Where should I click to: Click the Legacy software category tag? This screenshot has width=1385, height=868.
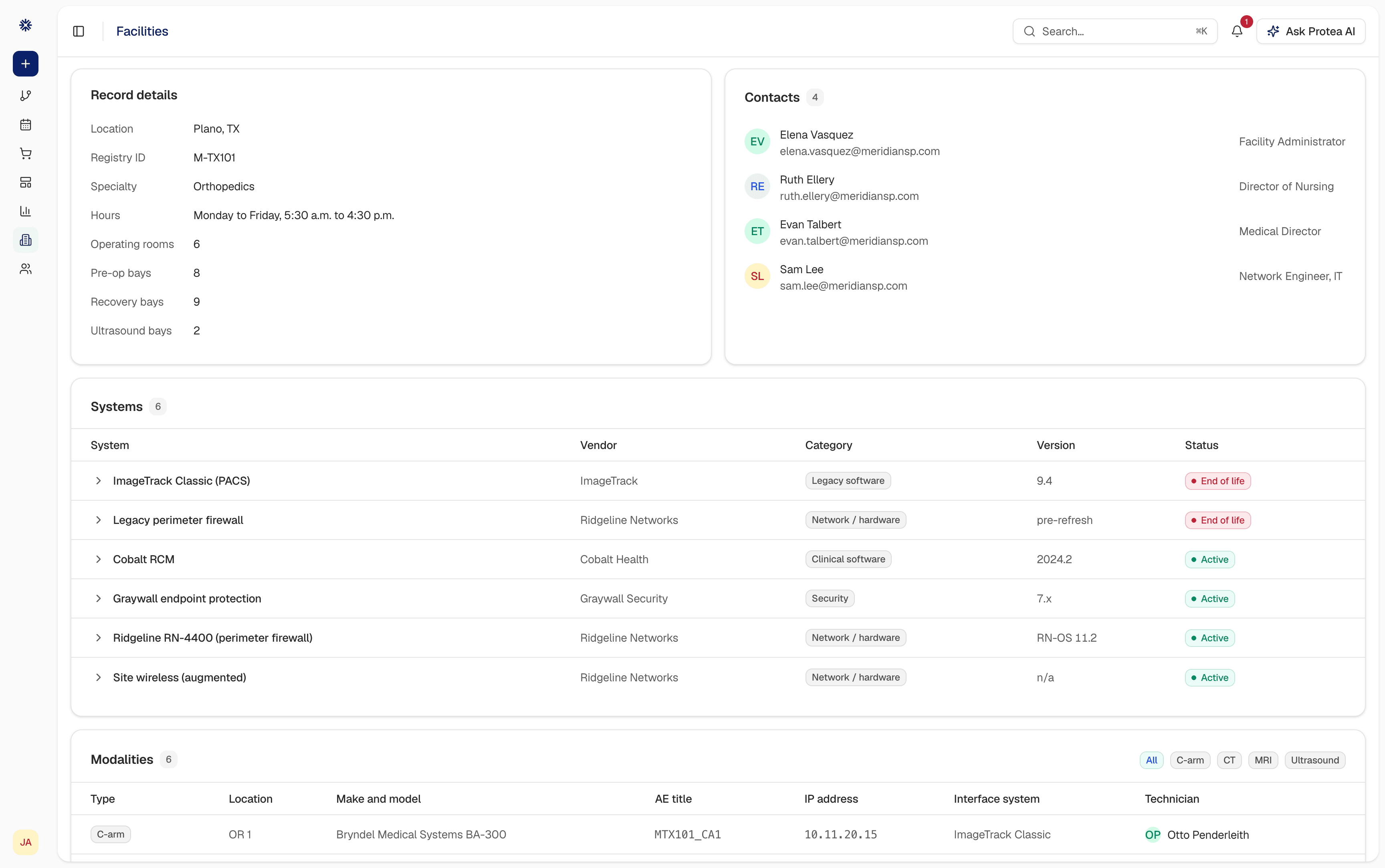pos(848,481)
